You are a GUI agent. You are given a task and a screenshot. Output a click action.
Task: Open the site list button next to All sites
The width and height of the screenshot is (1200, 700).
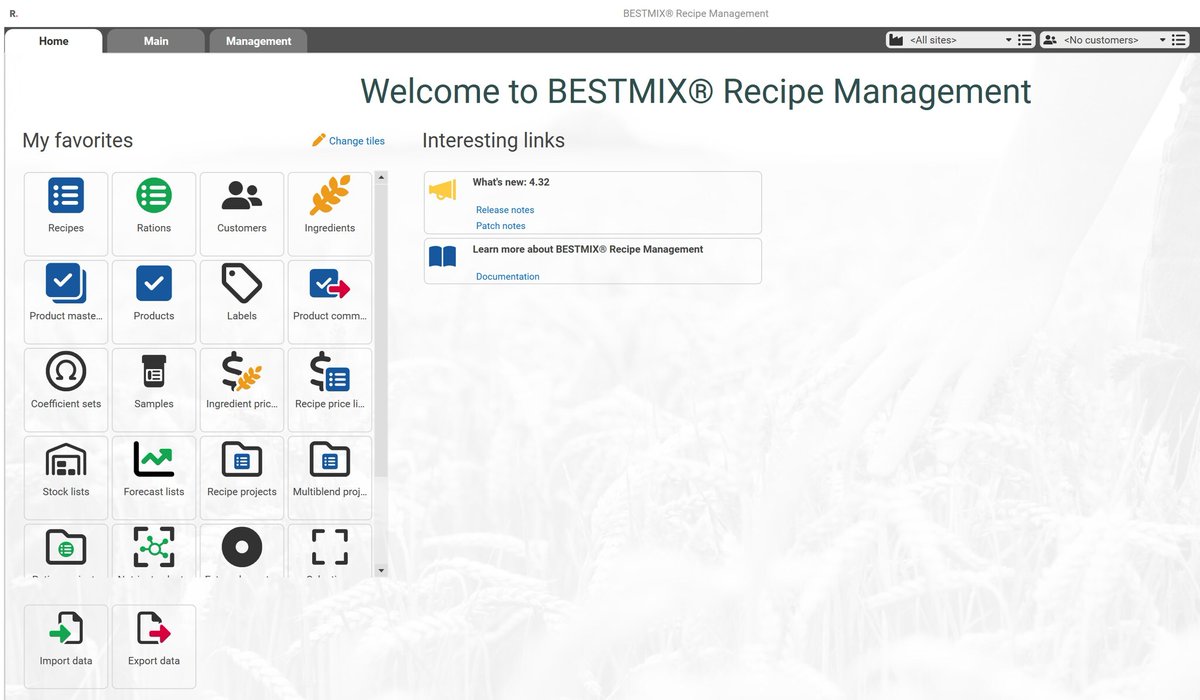1025,40
